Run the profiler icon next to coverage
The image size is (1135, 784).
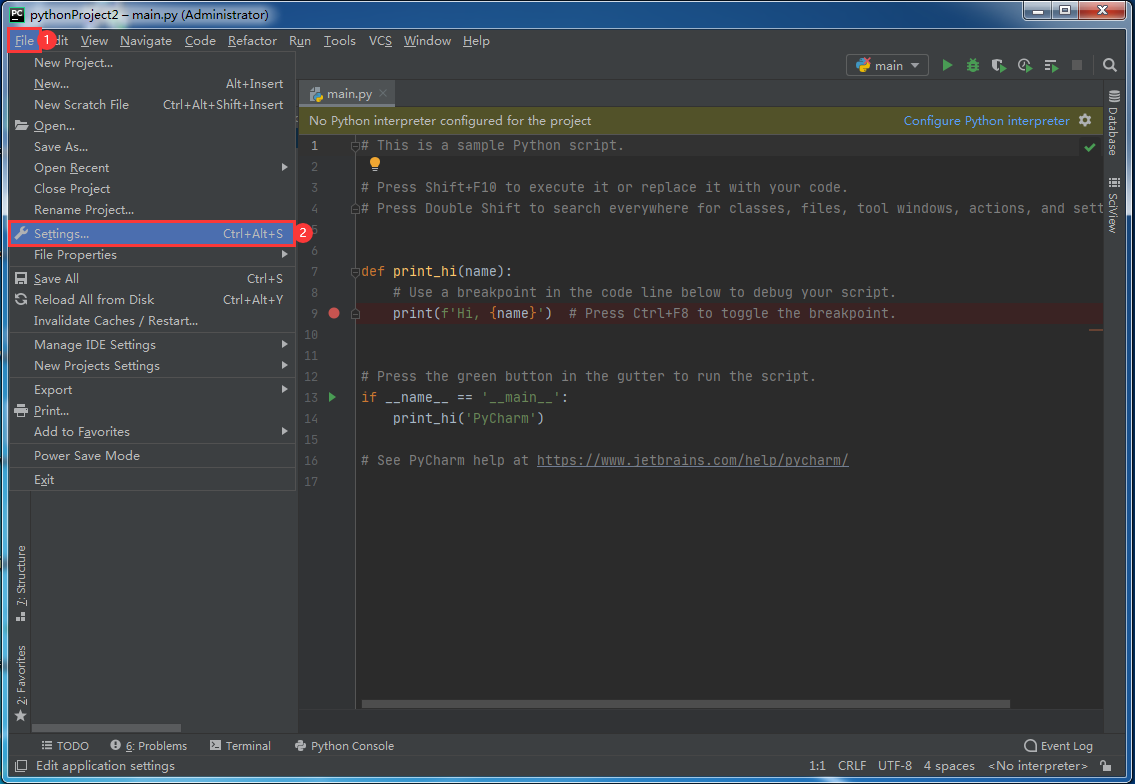[x=1024, y=64]
